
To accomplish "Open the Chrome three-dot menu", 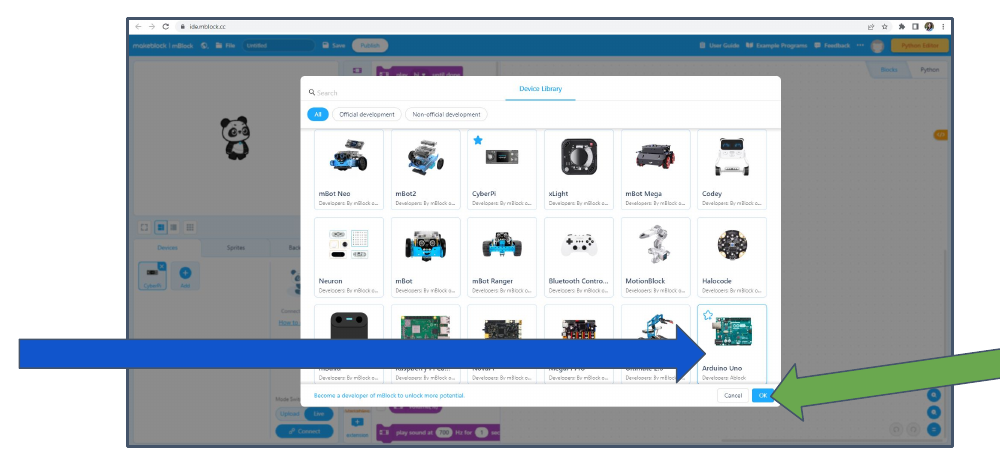I will (x=943, y=27).
